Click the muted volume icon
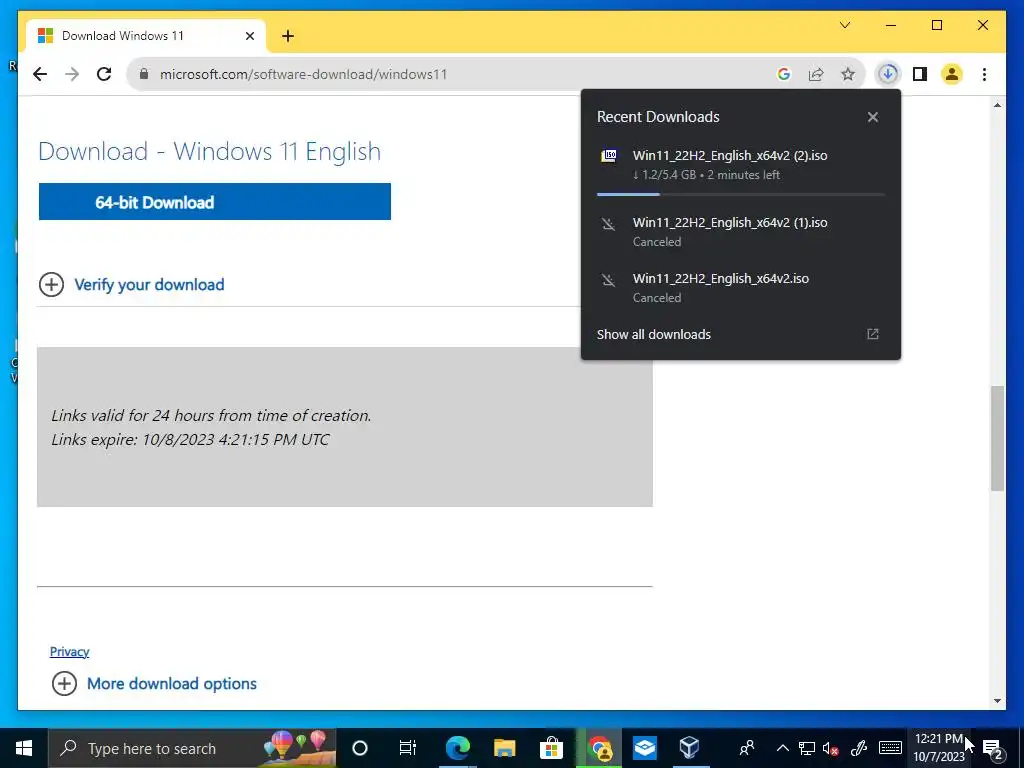Screen dimensions: 1024x768 (x=831, y=748)
